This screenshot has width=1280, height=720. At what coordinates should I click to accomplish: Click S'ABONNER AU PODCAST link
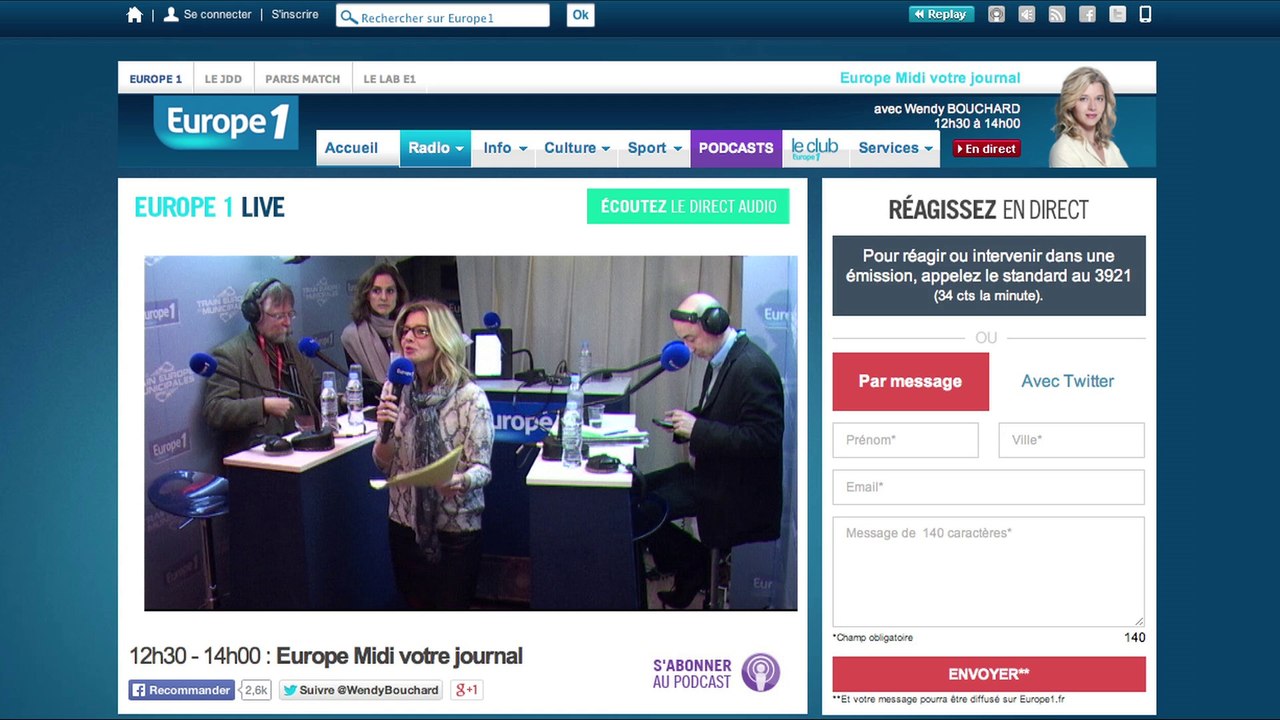(692, 674)
